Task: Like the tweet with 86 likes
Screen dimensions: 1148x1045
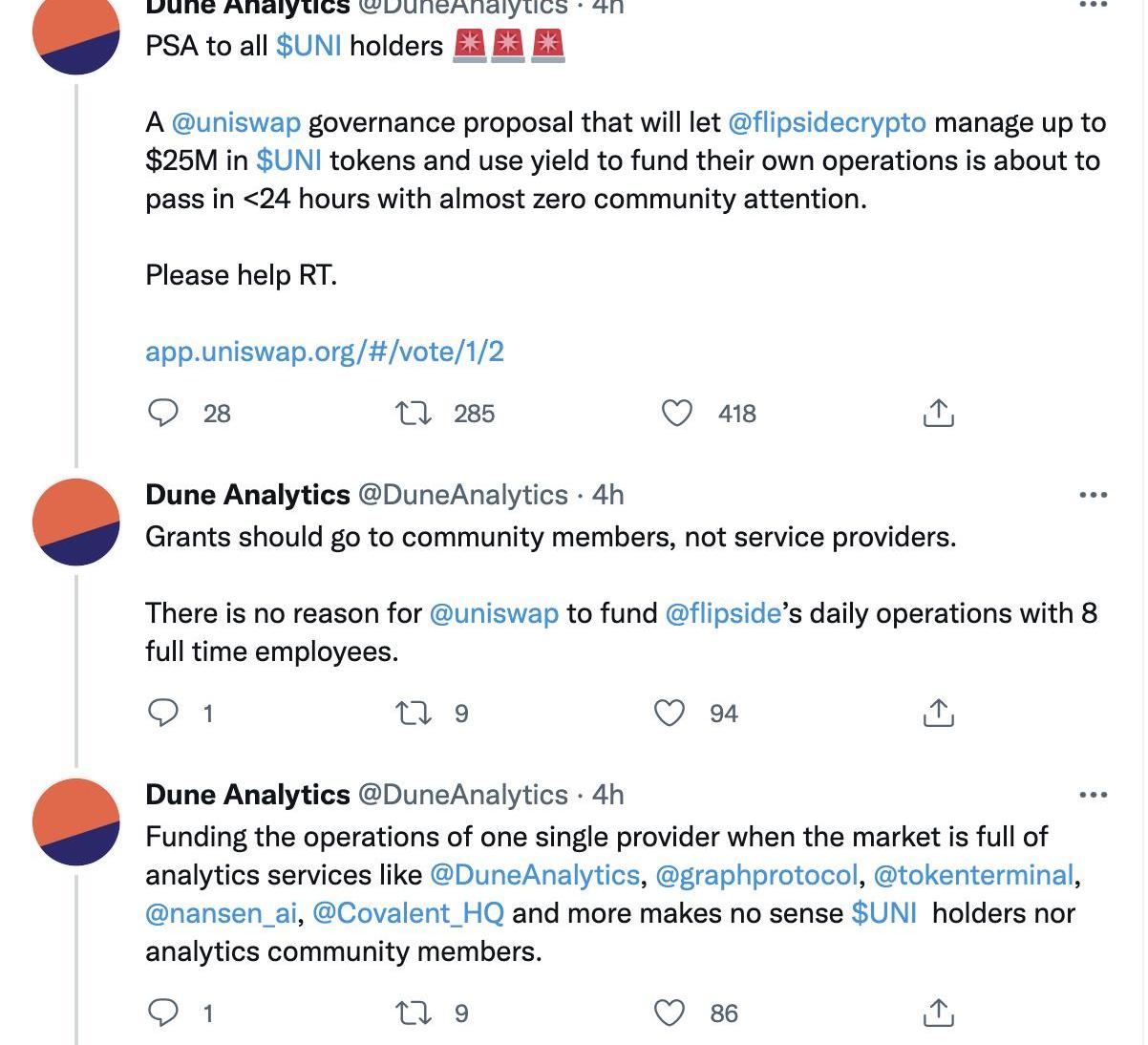Action: point(669,1013)
